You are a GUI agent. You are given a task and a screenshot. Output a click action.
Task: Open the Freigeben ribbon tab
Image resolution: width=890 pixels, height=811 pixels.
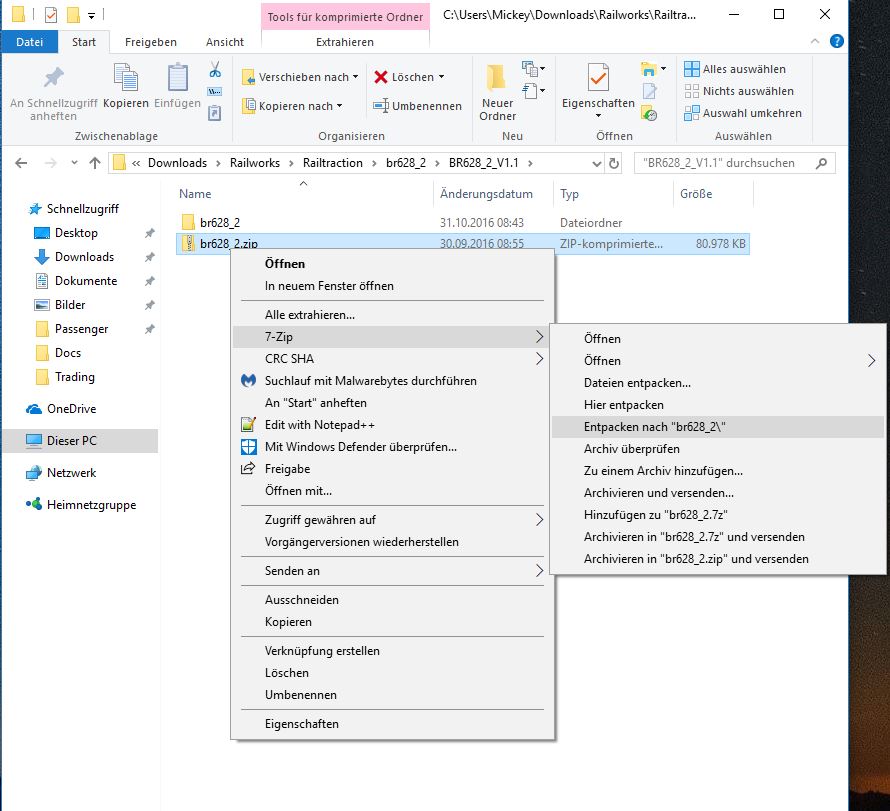pos(151,42)
